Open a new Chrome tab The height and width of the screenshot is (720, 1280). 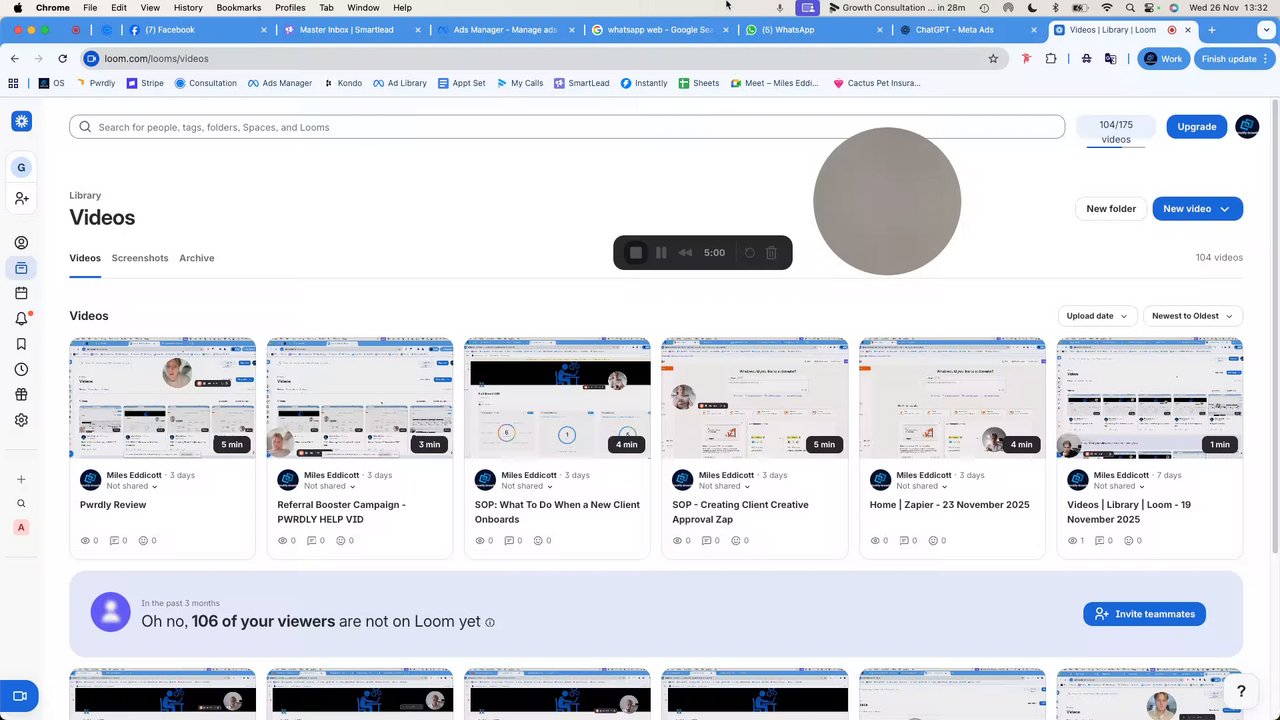pyautogui.click(x=1211, y=30)
